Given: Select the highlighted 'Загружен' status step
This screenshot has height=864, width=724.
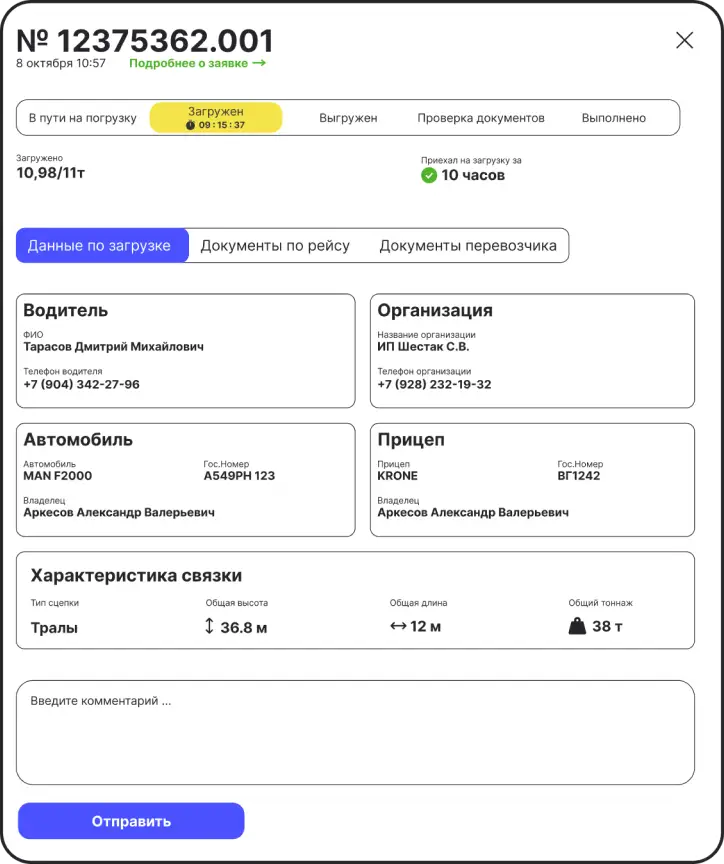Looking at the screenshot, I should point(216,117).
